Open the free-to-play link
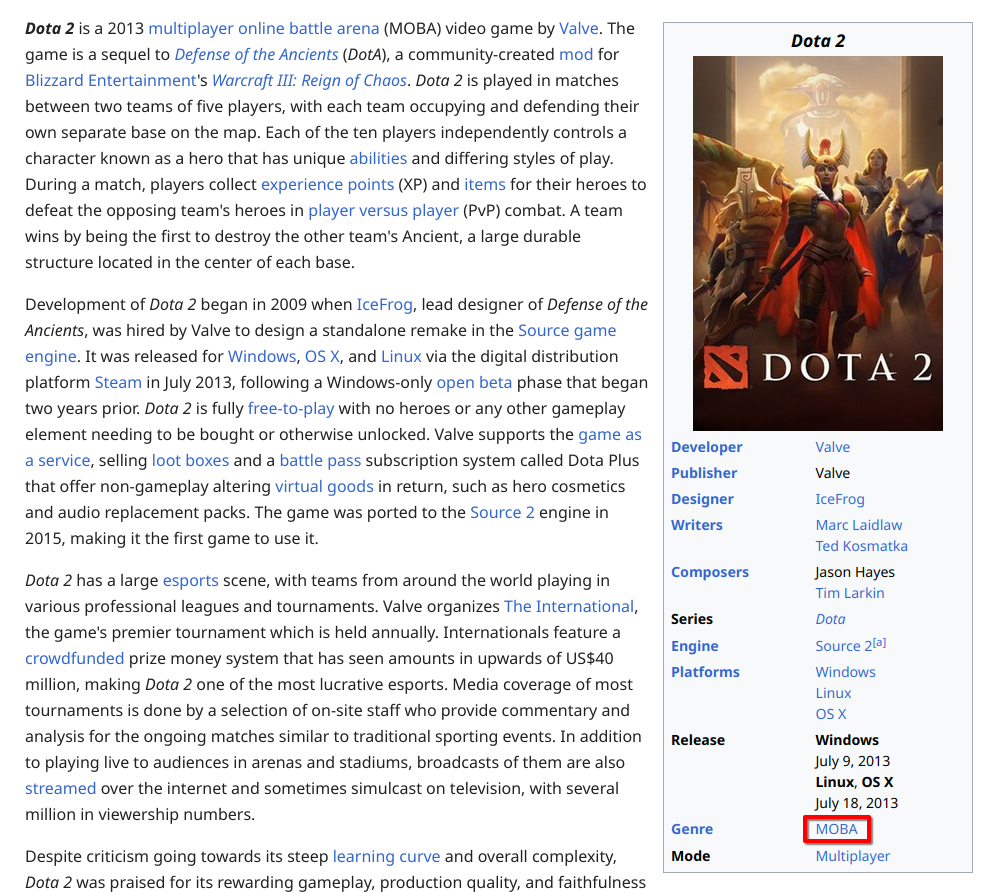The height and width of the screenshot is (892, 994). click(291, 408)
